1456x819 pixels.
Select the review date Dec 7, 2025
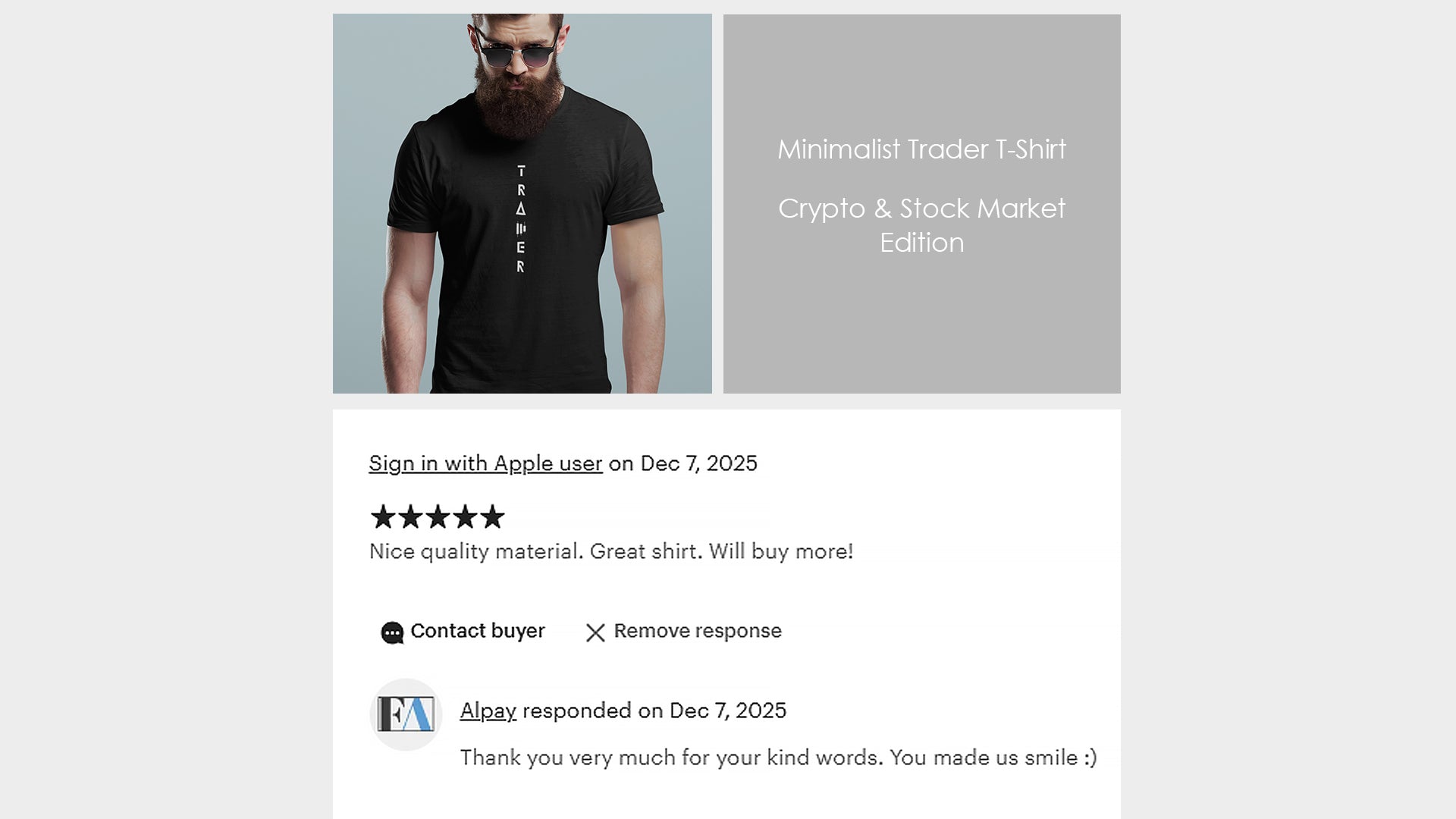[698, 463]
